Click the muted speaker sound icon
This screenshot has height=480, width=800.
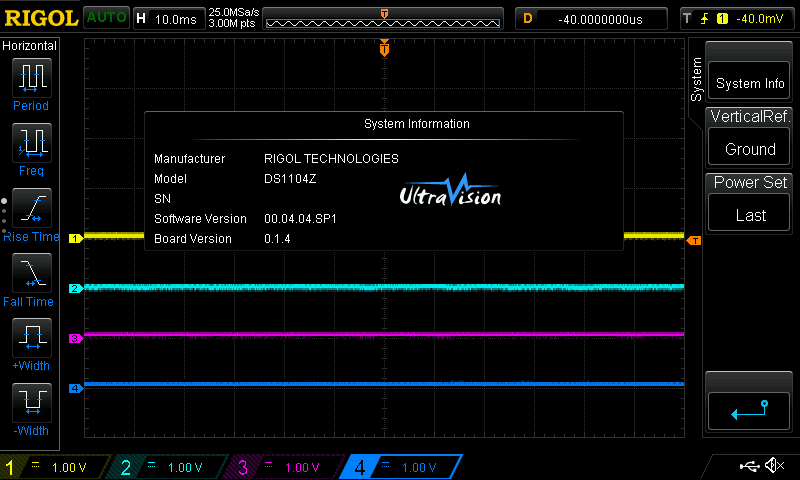click(x=774, y=465)
